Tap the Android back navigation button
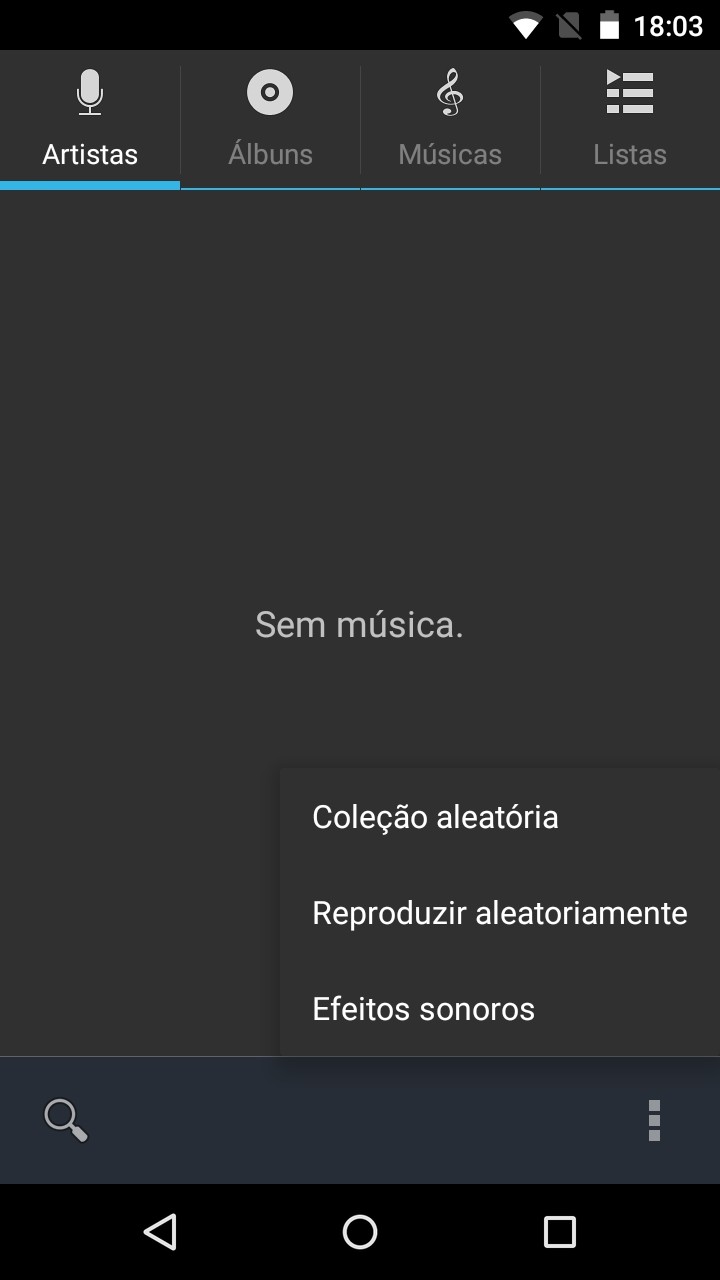The height and width of the screenshot is (1280, 720). pyautogui.click(x=160, y=1232)
